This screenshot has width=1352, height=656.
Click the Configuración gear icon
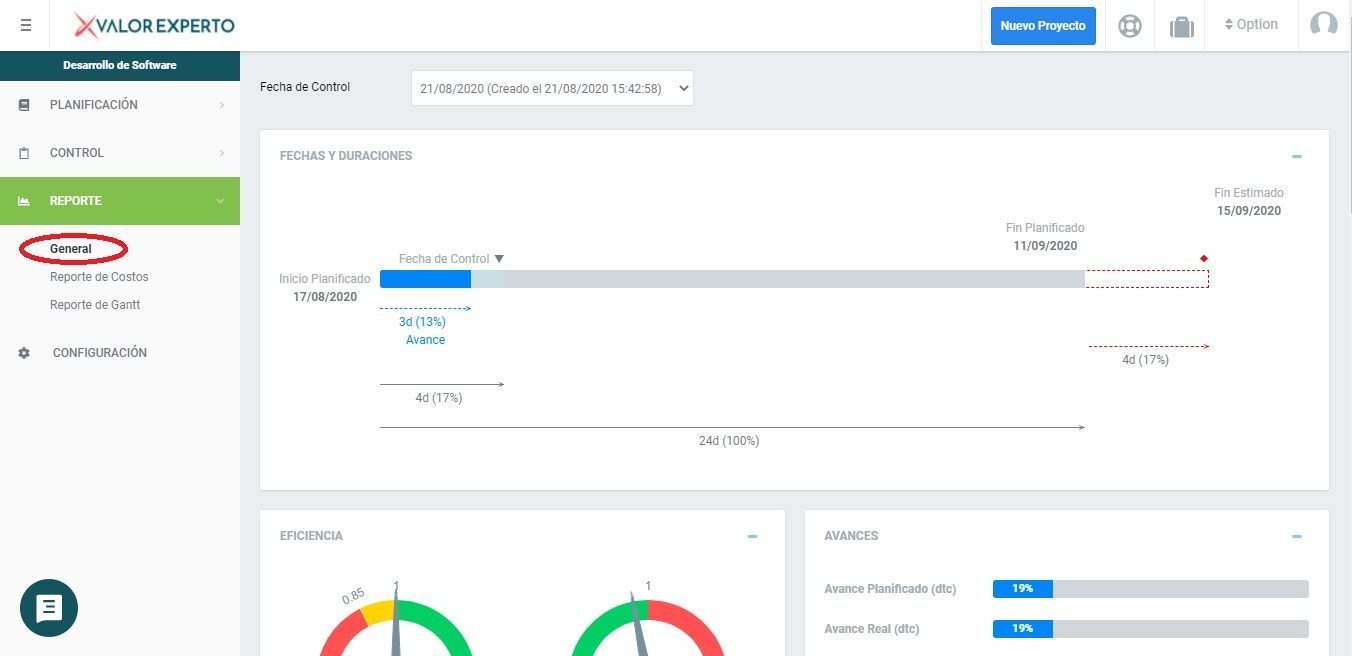point(25,353)
